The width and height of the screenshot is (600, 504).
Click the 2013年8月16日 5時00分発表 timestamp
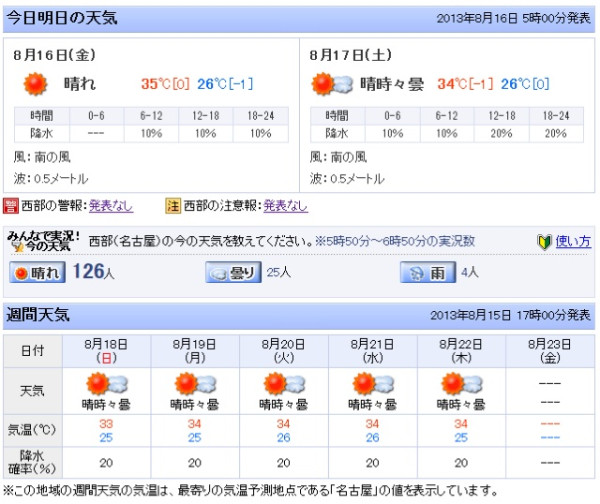click(514, 18)
